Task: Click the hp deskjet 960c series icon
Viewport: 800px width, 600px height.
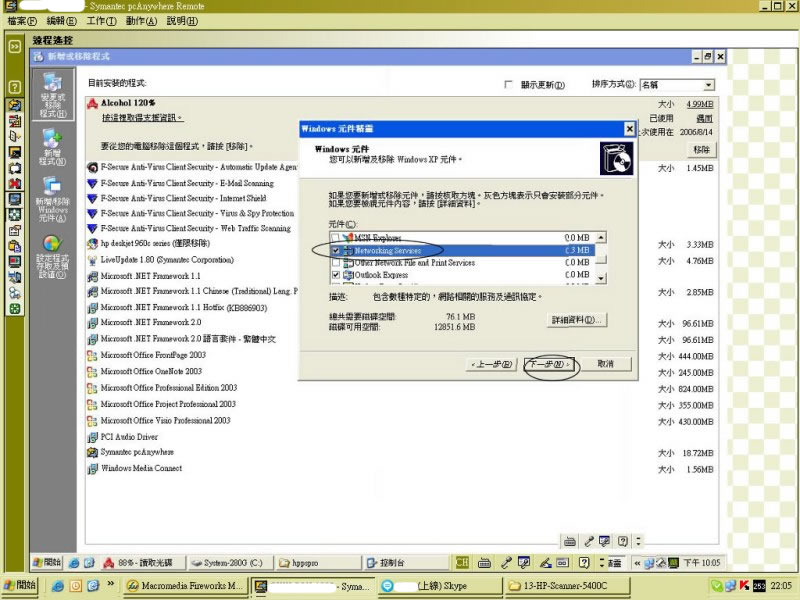Action: tap(92, 244)
